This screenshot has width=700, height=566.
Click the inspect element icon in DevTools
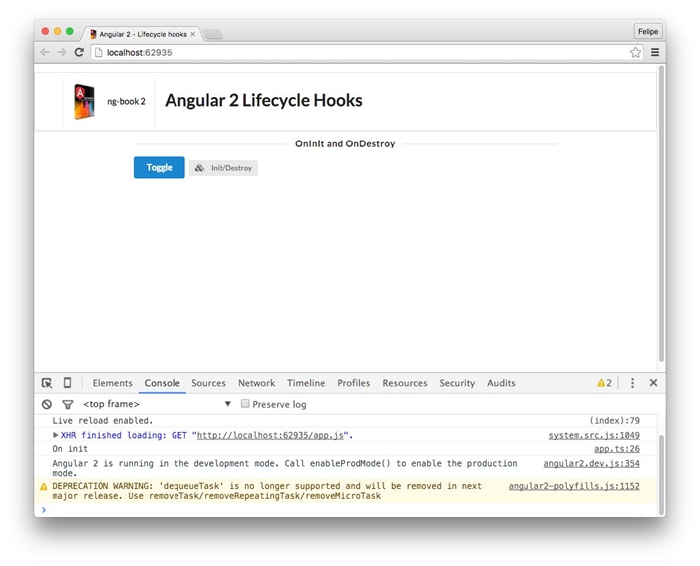(x=47, y=383)
